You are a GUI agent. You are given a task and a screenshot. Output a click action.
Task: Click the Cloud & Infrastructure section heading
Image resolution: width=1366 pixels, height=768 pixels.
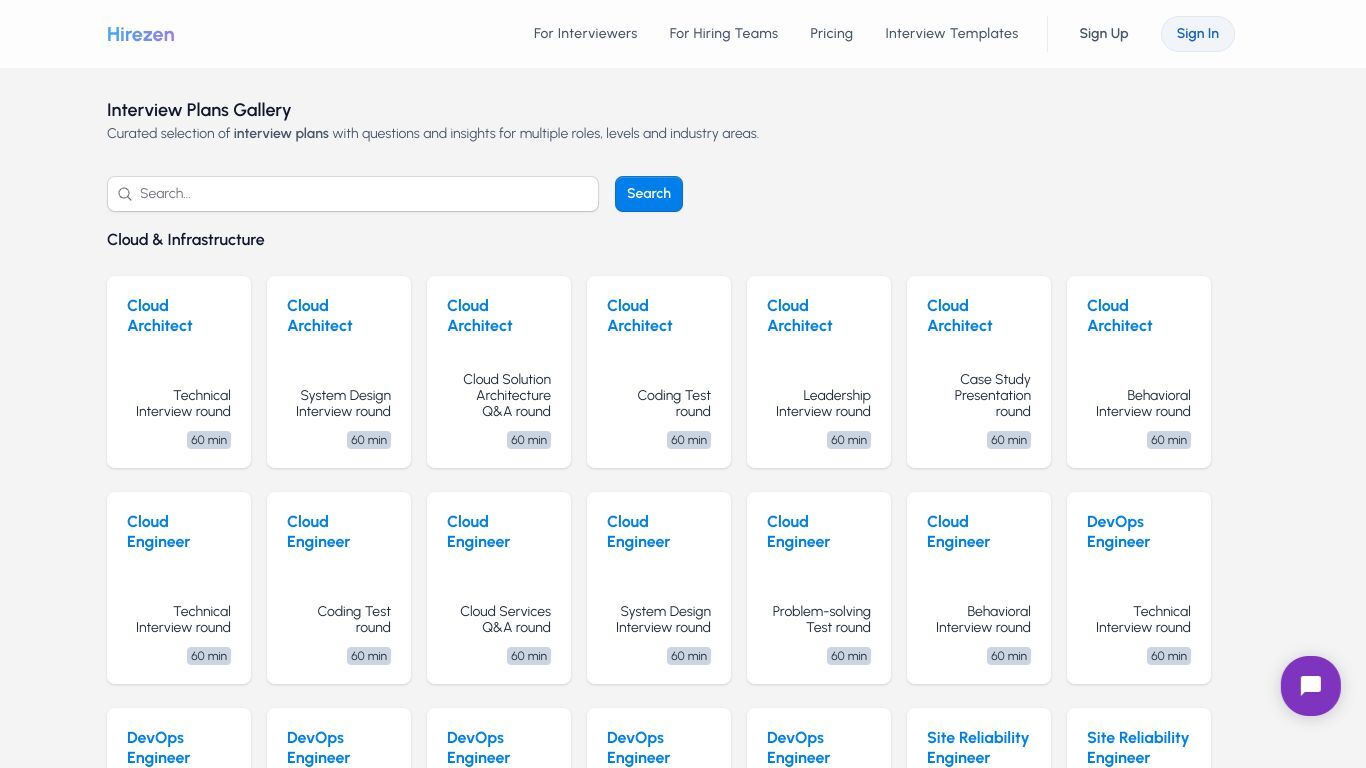point(186,240)
